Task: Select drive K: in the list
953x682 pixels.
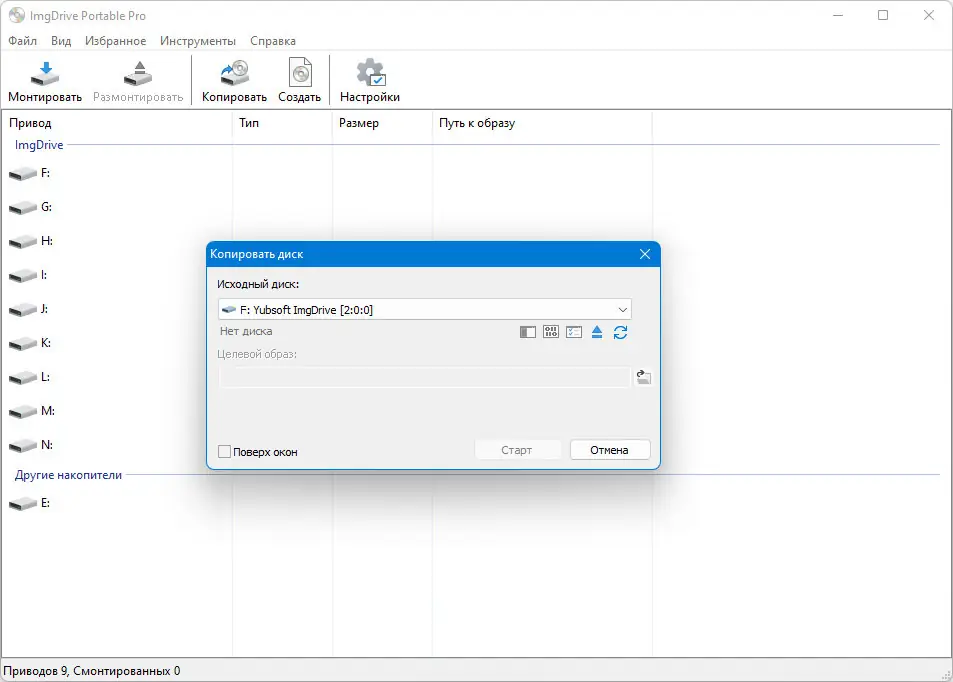Action: pos(30,343)
